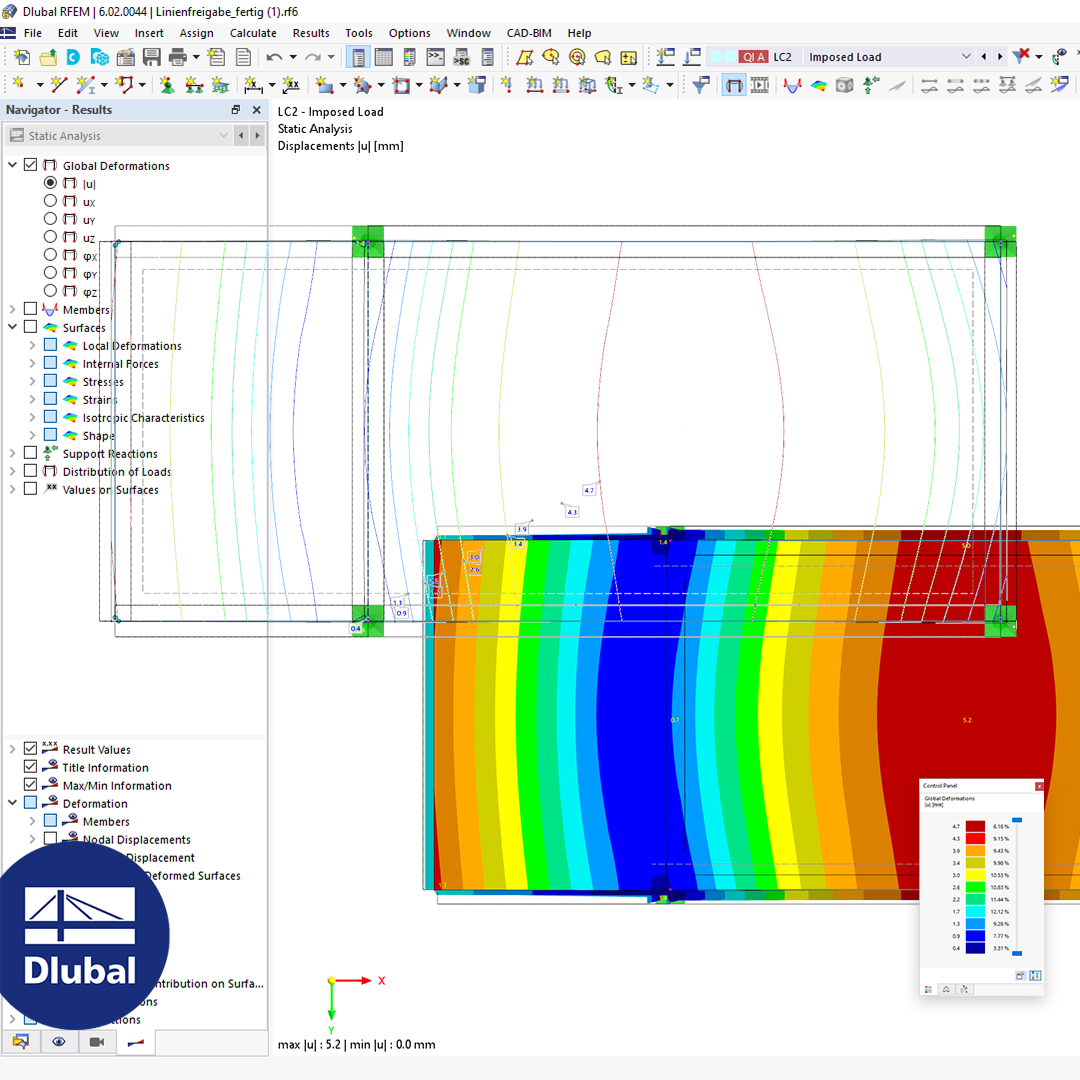Uncheck the Title Information checkbox
Viewport: 1080px width, 1080px height.
[x=30, y=767]
